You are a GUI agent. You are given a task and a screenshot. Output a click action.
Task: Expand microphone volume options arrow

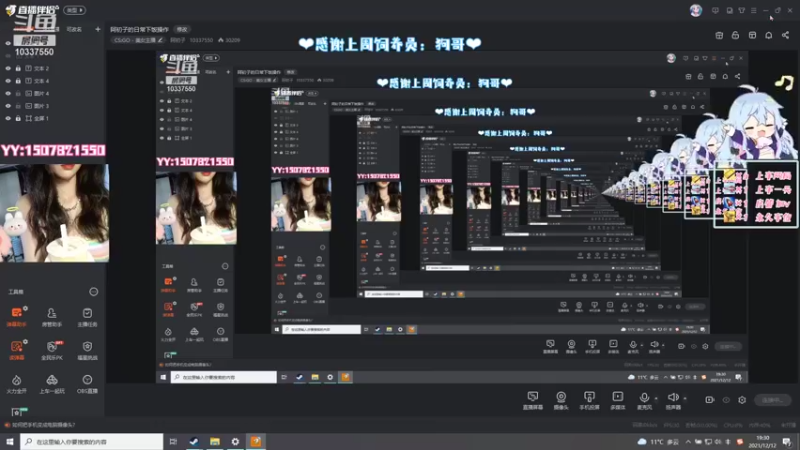click(x=656, y=398)
